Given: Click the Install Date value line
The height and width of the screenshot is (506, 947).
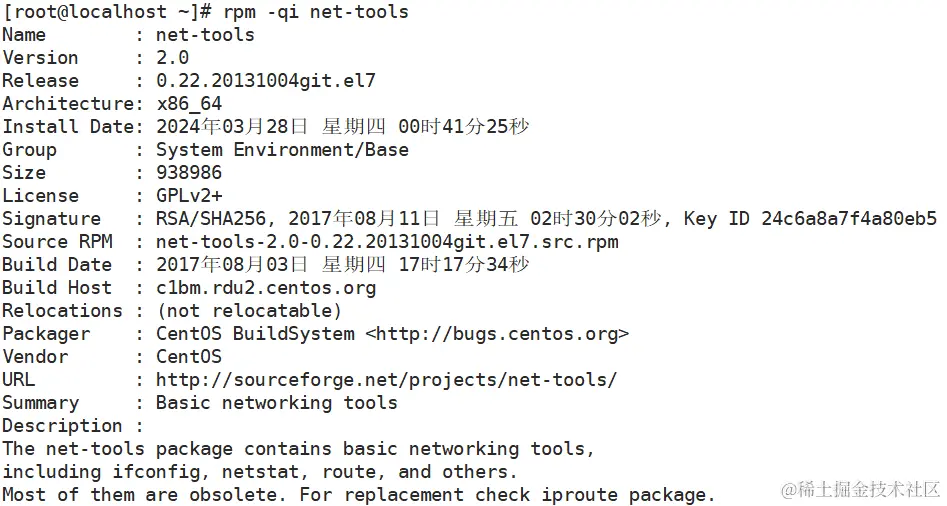Looking at the screenshot, I should (342, 127).
